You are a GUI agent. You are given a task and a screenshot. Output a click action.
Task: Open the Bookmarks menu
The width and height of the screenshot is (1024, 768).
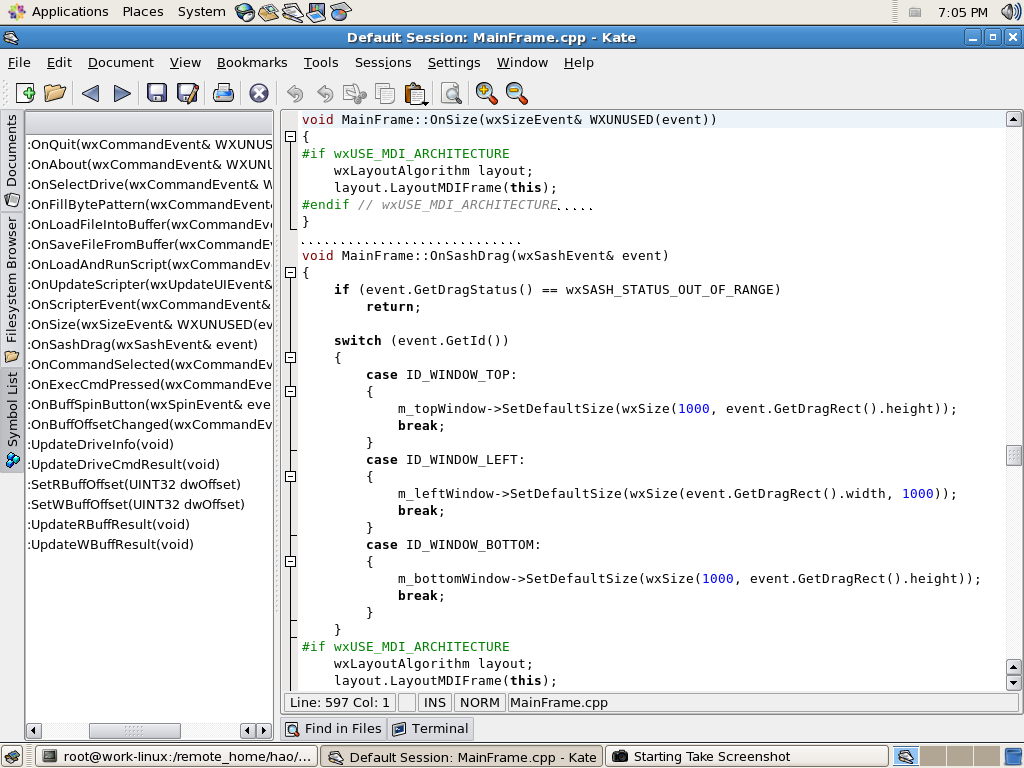[251, 63]
